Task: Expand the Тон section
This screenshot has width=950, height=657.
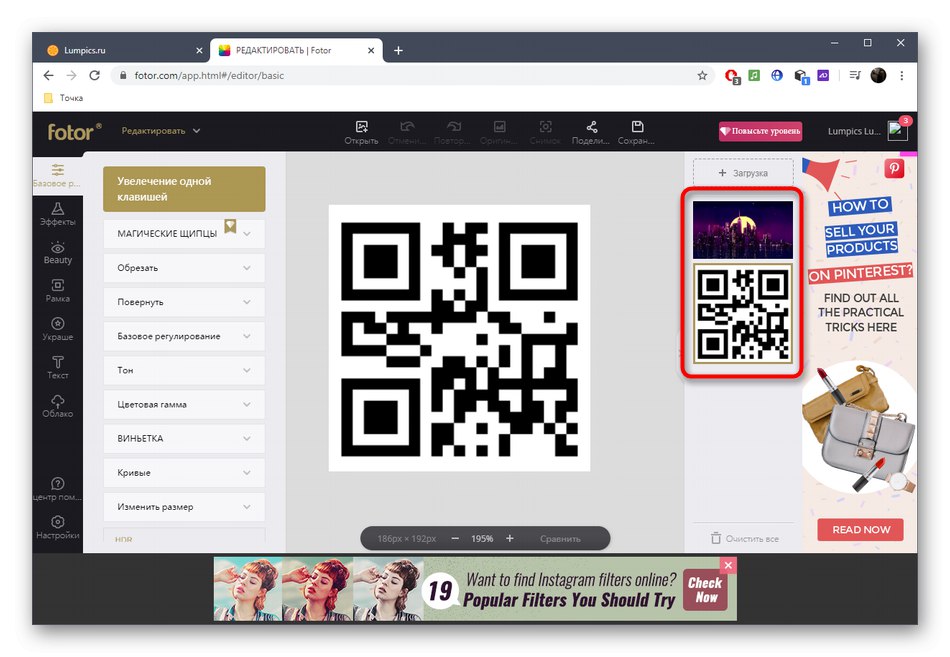Action: (184, 370)
